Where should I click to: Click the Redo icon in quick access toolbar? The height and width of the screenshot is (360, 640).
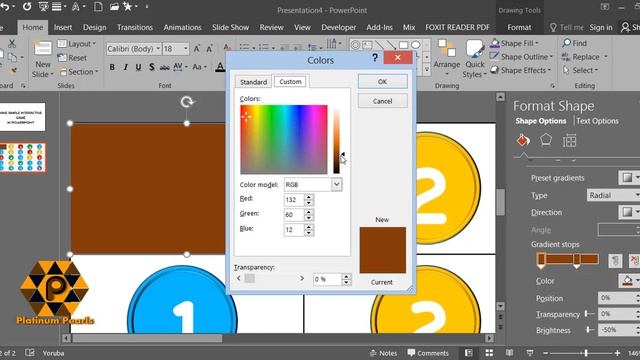(27, 7)
